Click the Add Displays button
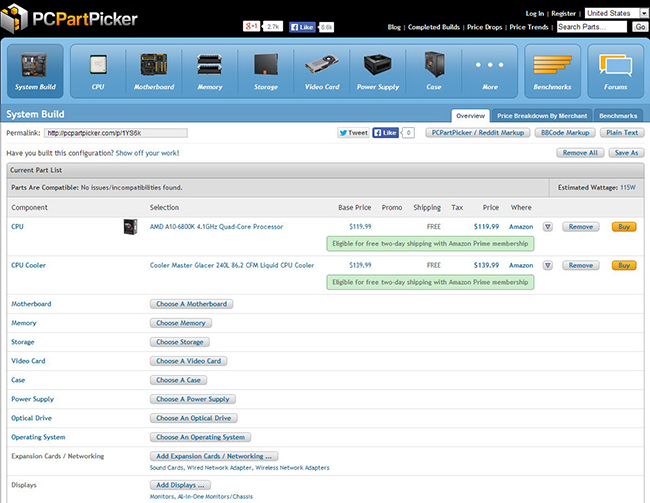This screenshot has height=503, width=650. [180, 485]
